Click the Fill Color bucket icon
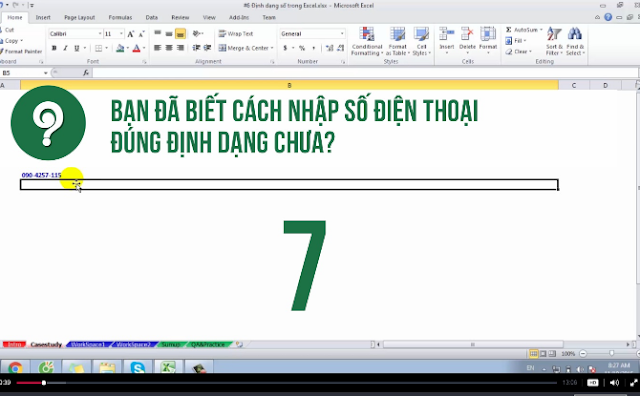The width and height of the screenshot is (640, 396). tap(120, 48)
